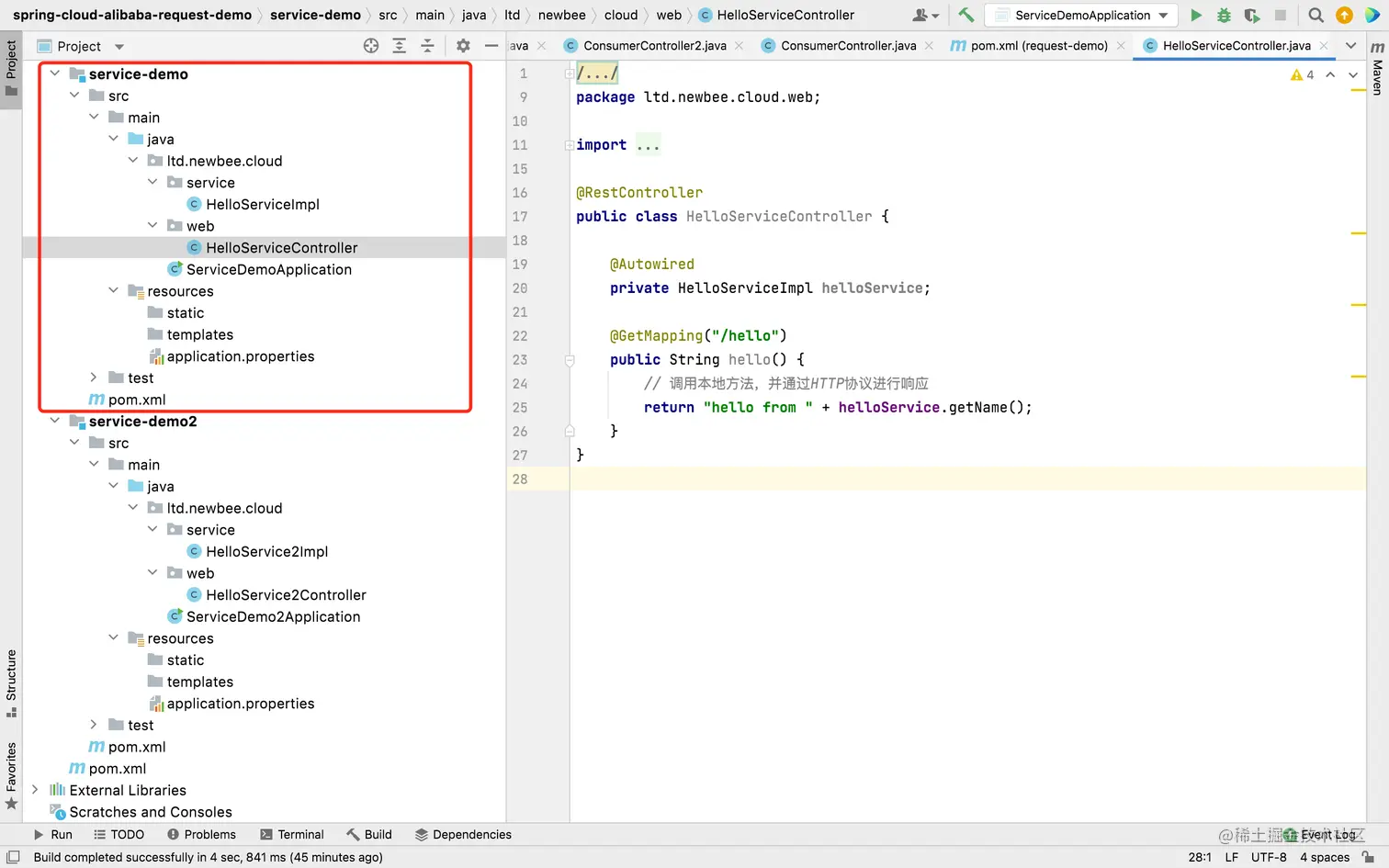1389x868 pixels.
Task: Collapse the service-demo2 project node
Action: (55, 421)
